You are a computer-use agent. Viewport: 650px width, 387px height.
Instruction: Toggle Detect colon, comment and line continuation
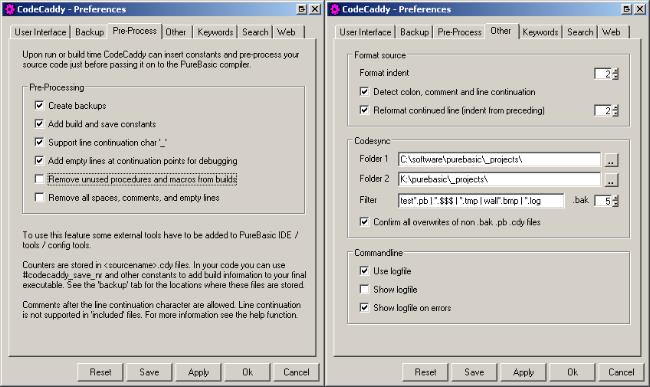(364, 92)
